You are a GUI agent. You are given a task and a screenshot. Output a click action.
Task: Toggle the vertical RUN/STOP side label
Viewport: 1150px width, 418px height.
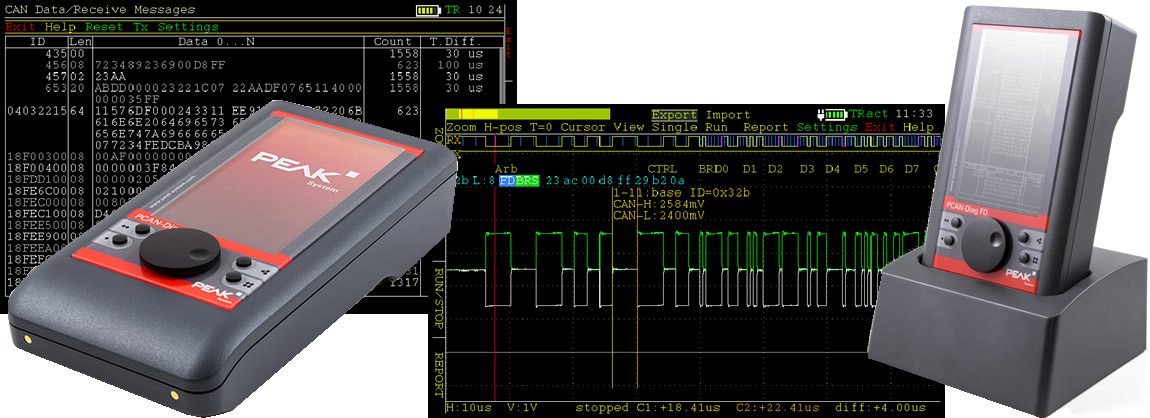tap(439, 283)
